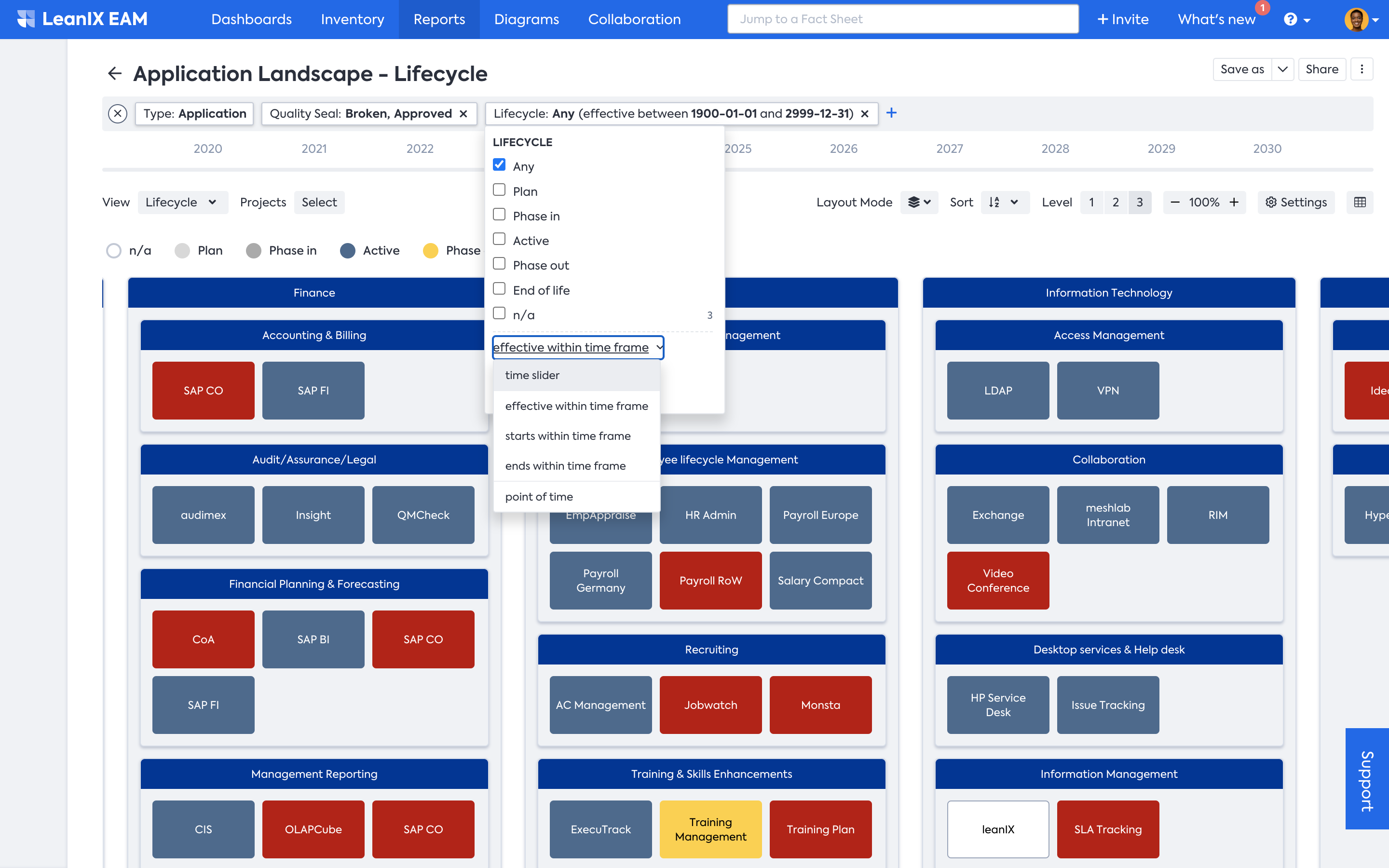This screenshot has width=1389, height=868.
Task: Switch to table view icon
Action: pos(1360,202)
